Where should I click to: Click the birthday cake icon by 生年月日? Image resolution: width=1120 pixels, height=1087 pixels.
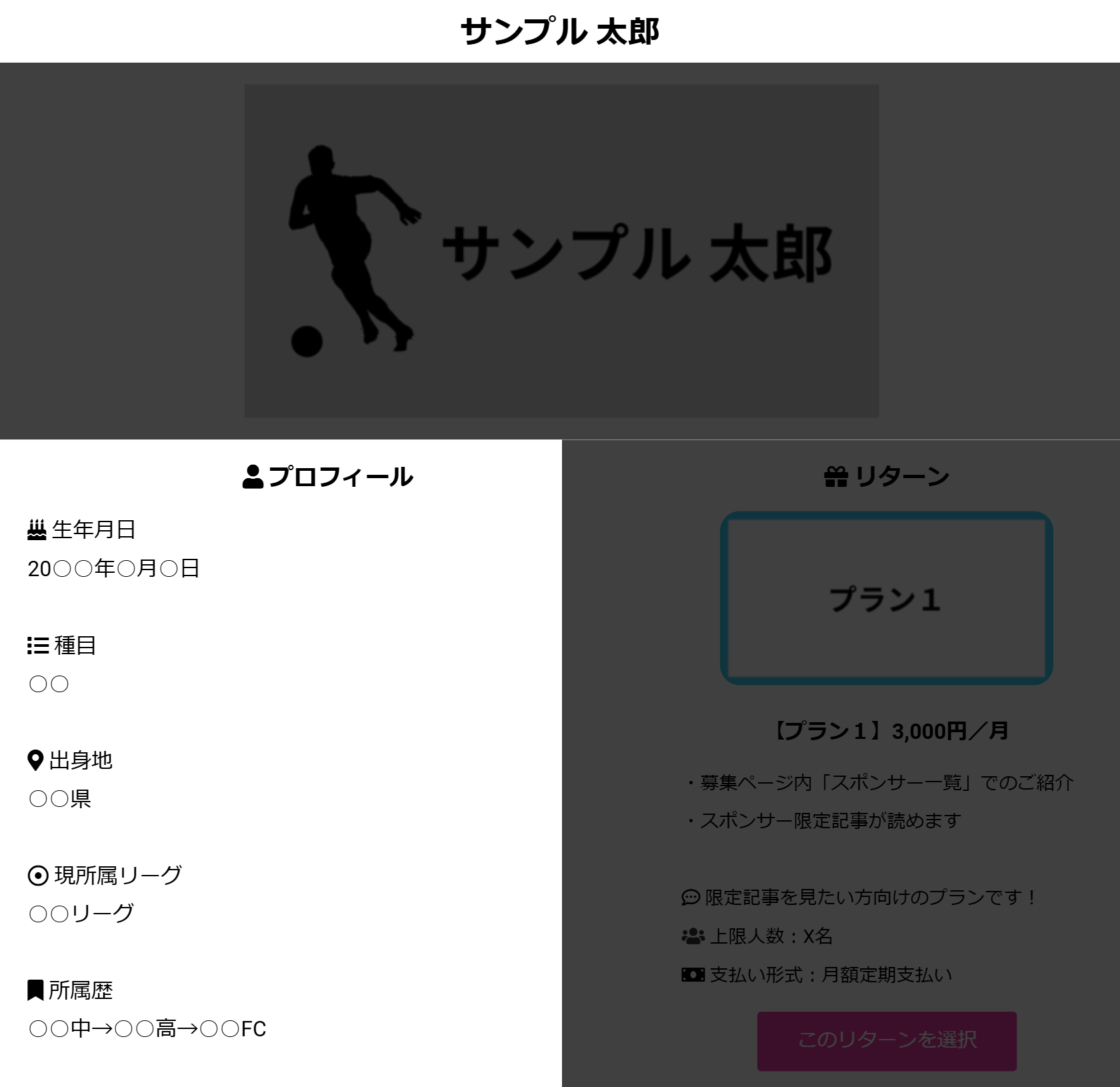[x=37, y=529]
